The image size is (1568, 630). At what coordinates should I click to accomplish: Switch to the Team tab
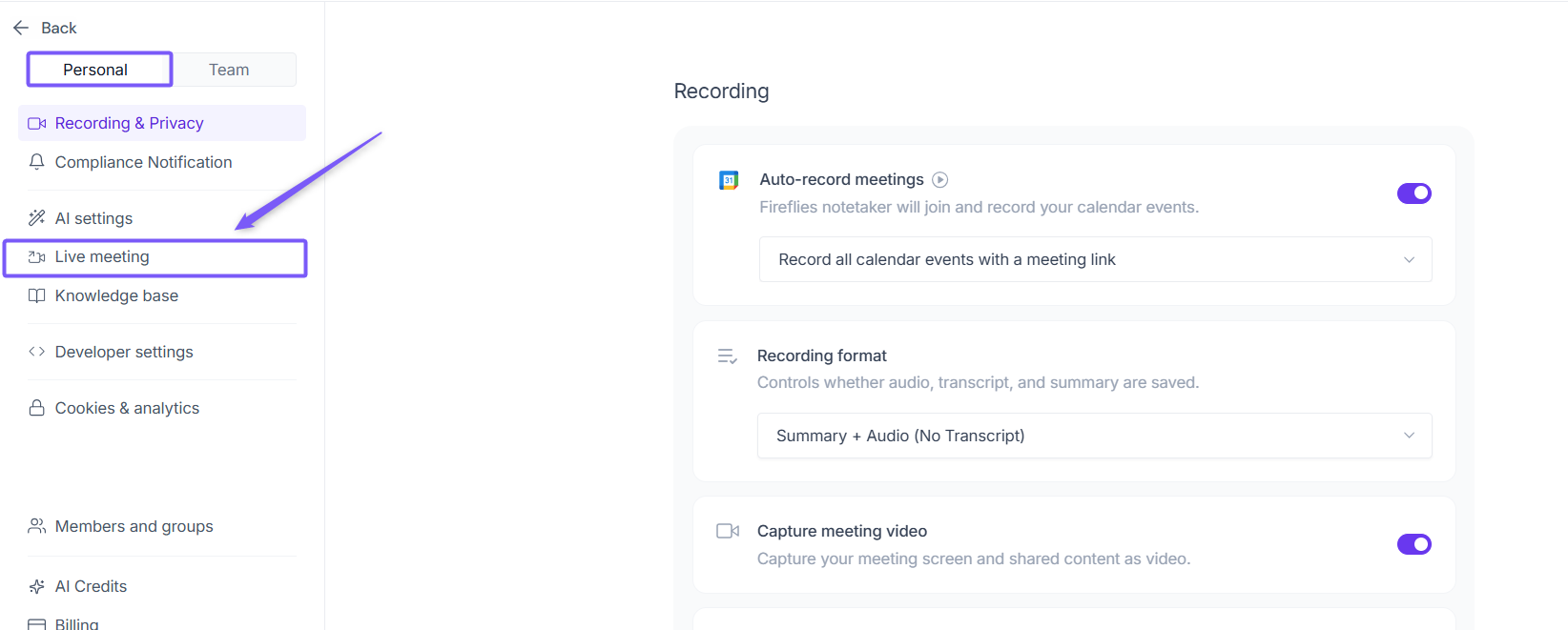[x=229, y=70]
